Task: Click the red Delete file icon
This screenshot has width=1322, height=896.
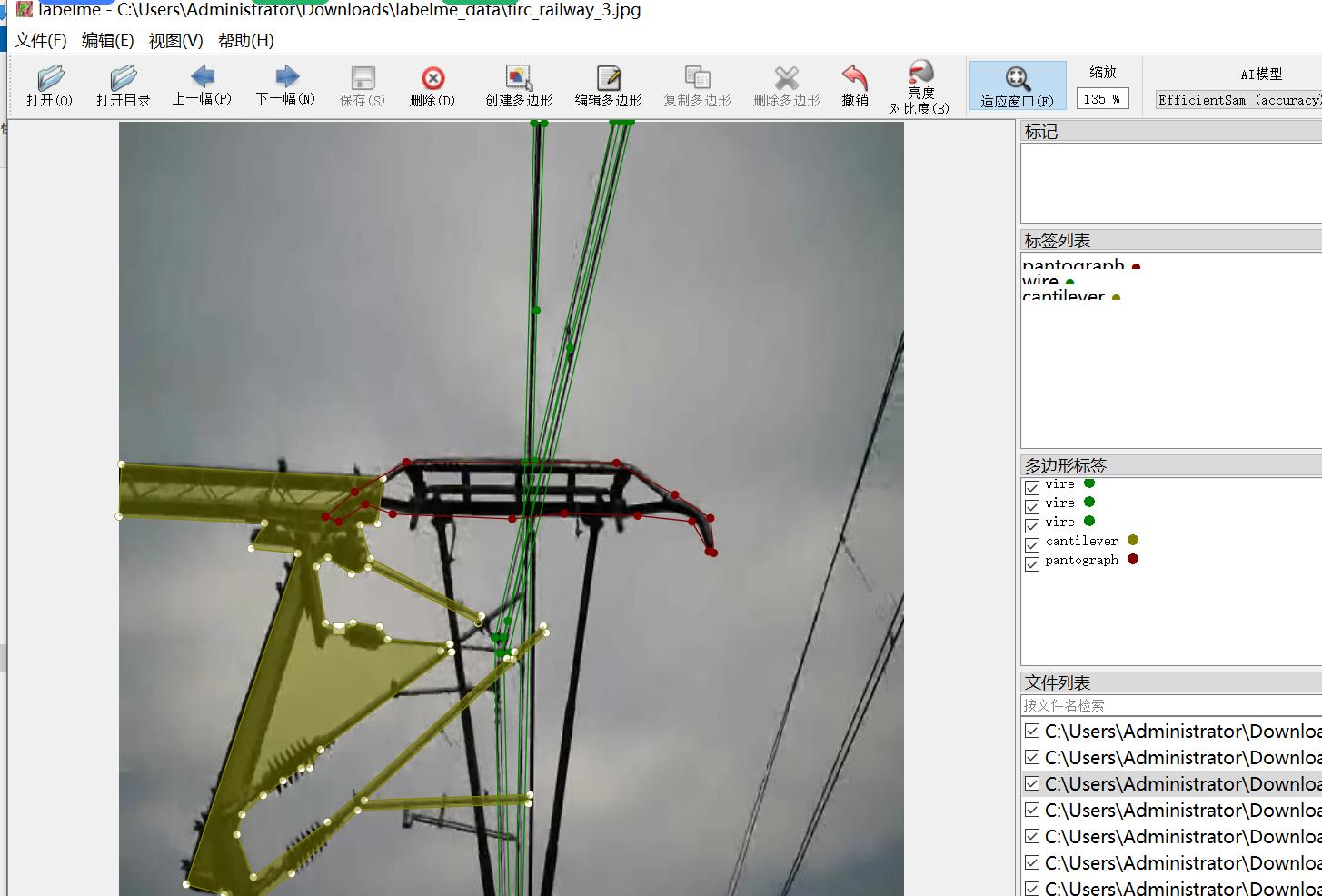Action: 432,85
